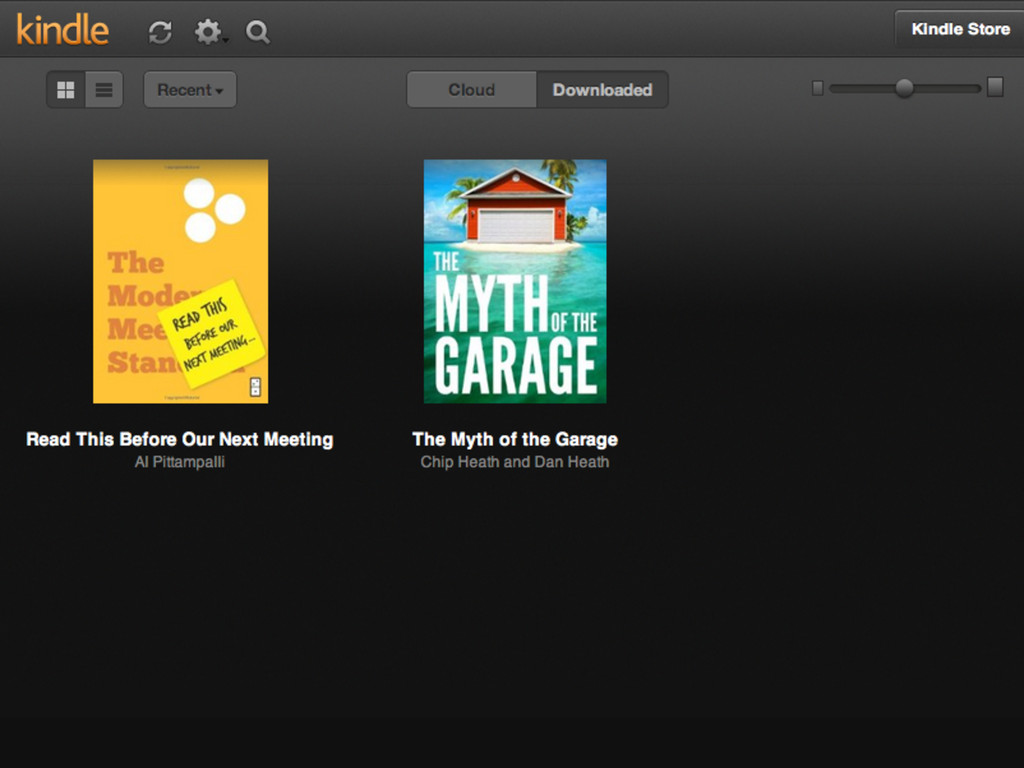Viewport: 1024px width, 768px height.
Task: Open the Read This Before Our Next Meeting cover
Action: click(180, 281)
